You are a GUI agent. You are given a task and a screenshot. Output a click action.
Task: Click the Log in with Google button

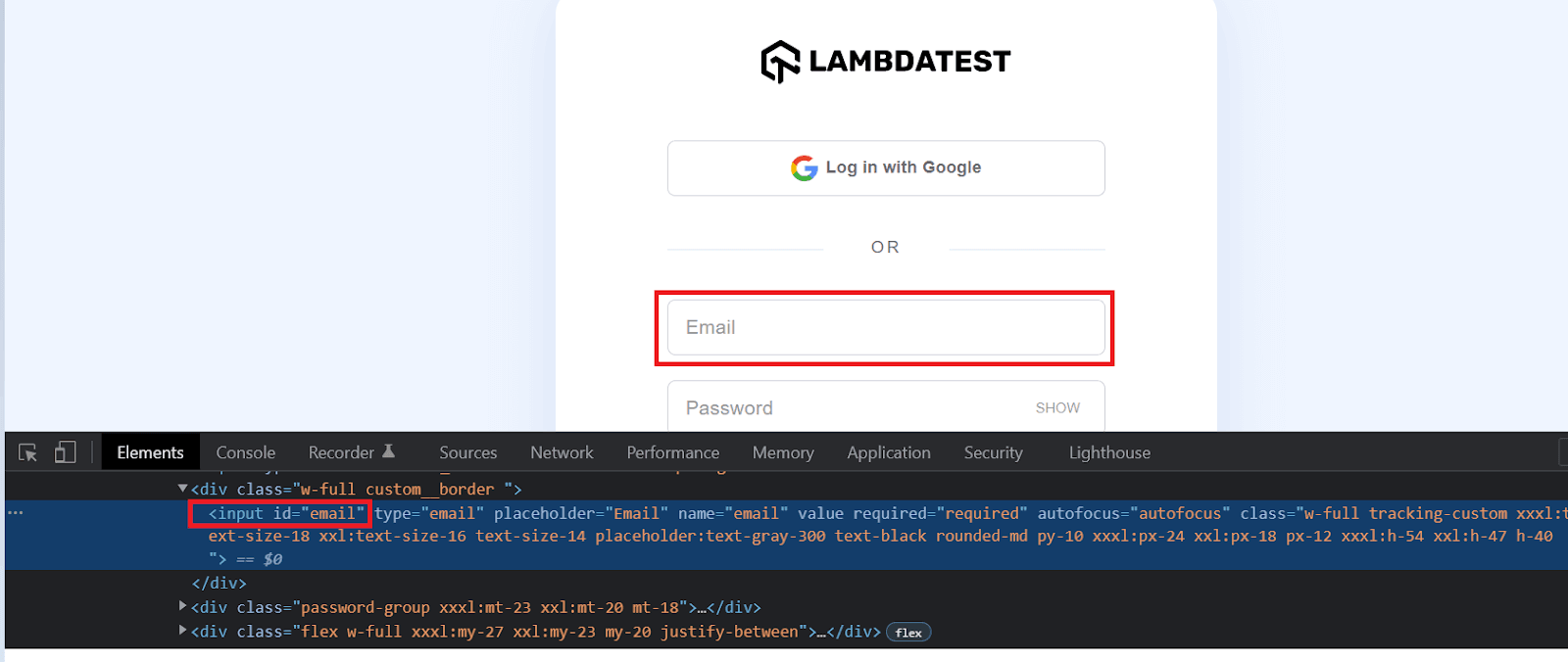(885, 167)
